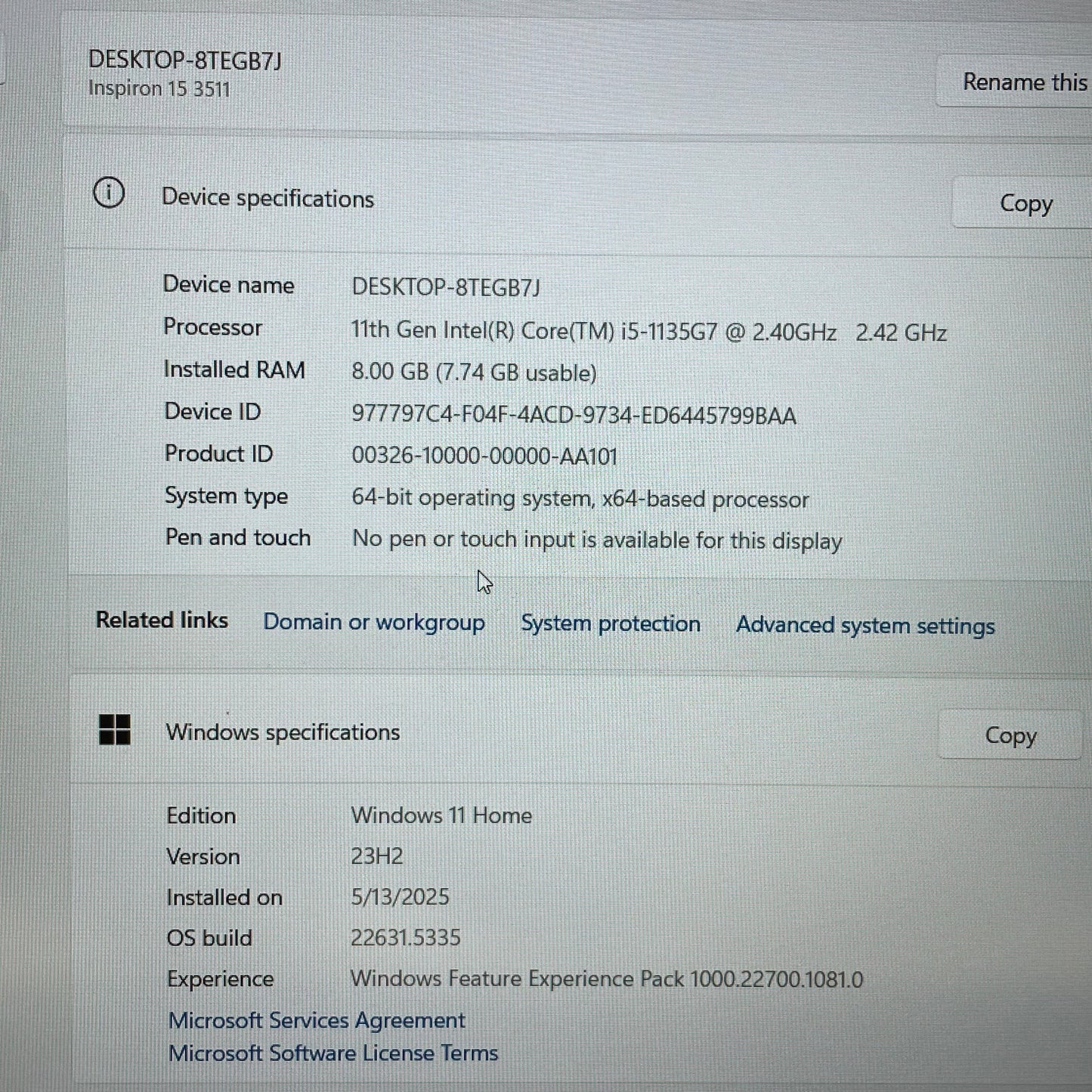The width and height of the screenshot is (1092, 1092).
Task: Click the Product ID label
Action: pyautogui.click(x=218, y=453)
